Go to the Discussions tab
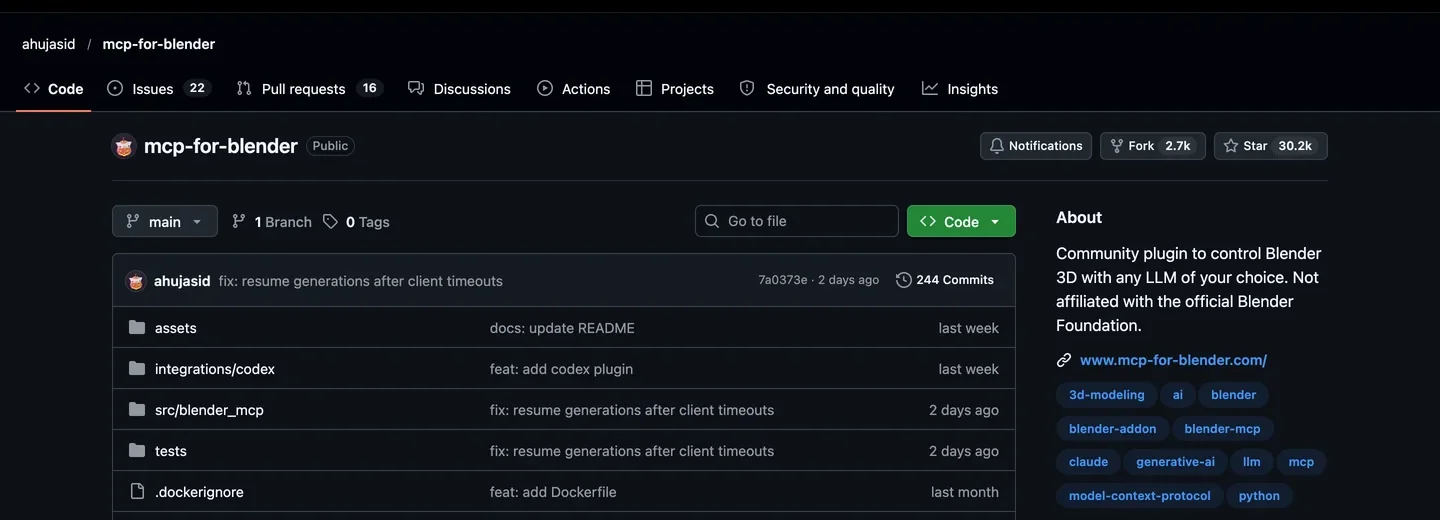This screenshot has height=520, width=1440. (459, 89)
